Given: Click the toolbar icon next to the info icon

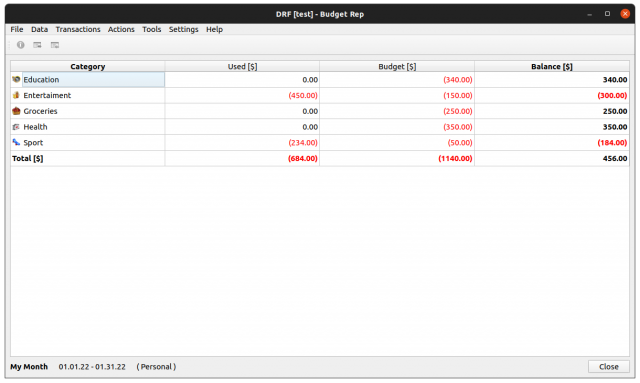Looking at the screenshot, I should pos(37,45).
